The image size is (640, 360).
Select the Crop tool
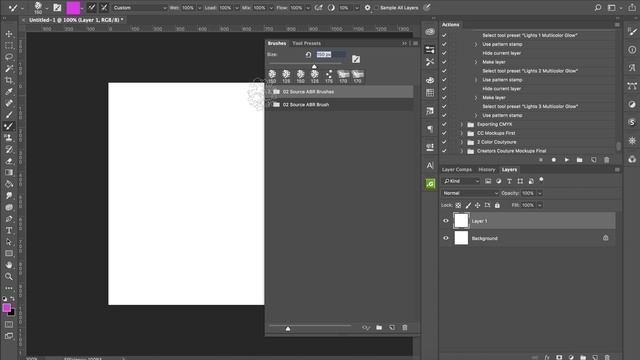click(x=9, y=80)
